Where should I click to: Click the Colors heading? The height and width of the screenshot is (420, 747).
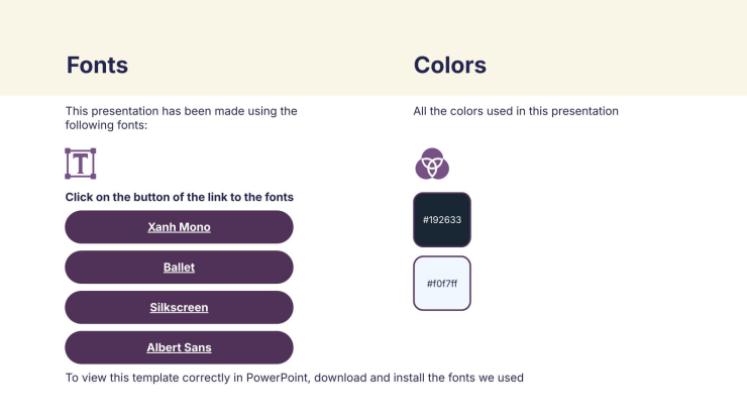point(450,65)
